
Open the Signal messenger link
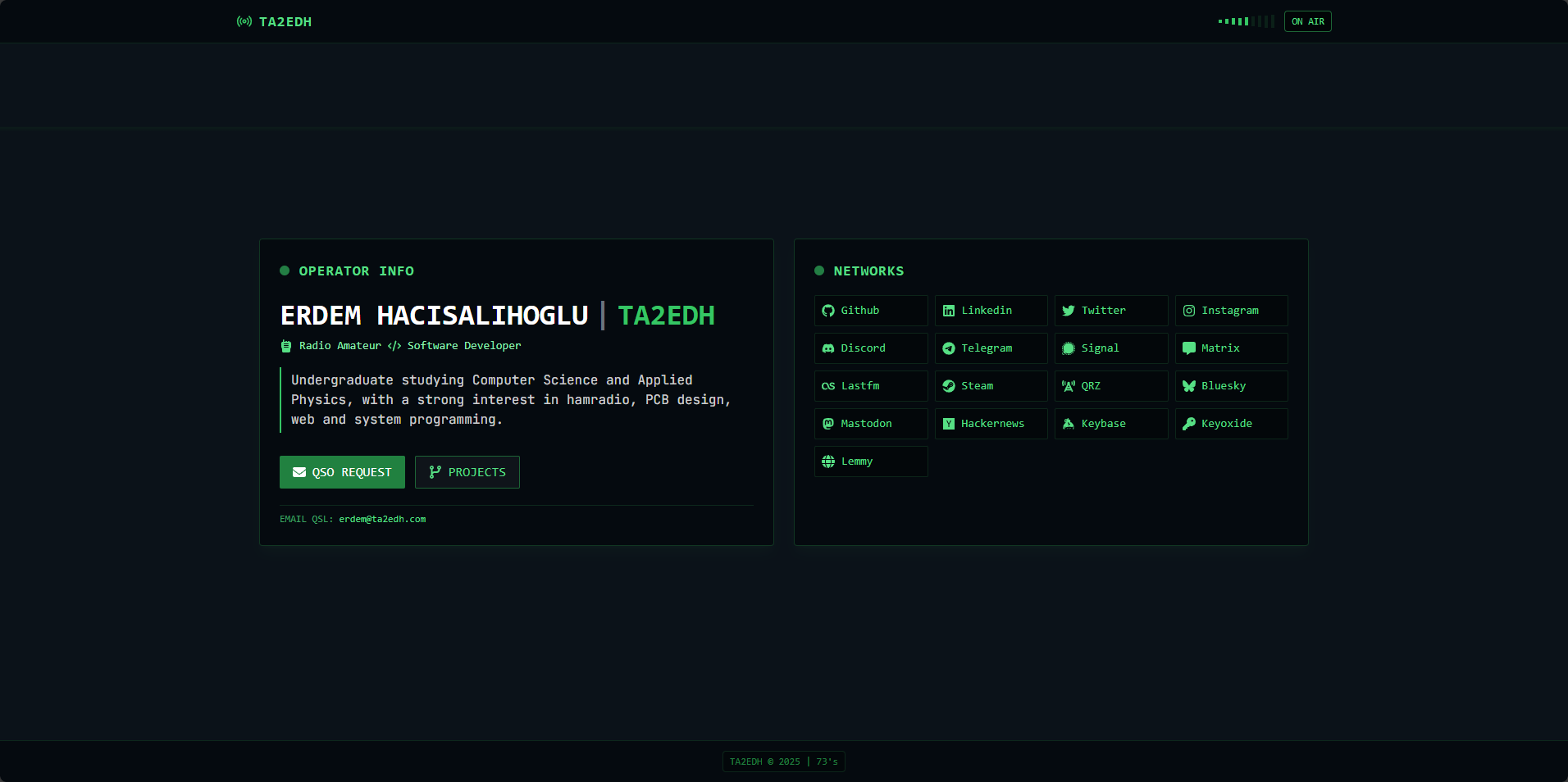point(1110,348)
